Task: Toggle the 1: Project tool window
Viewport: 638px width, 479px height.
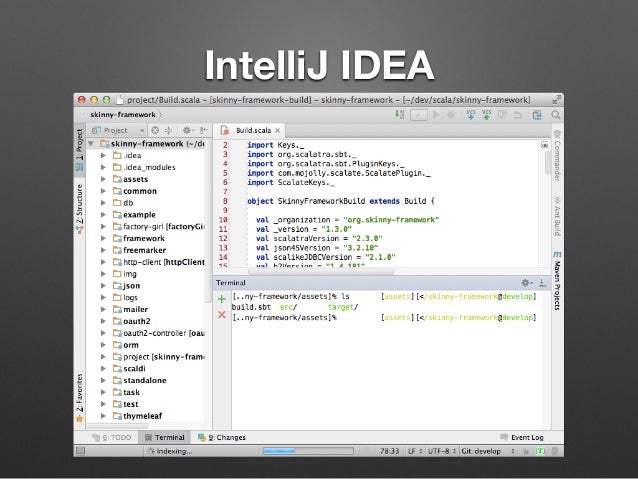Action: click(x=80, y=150)
